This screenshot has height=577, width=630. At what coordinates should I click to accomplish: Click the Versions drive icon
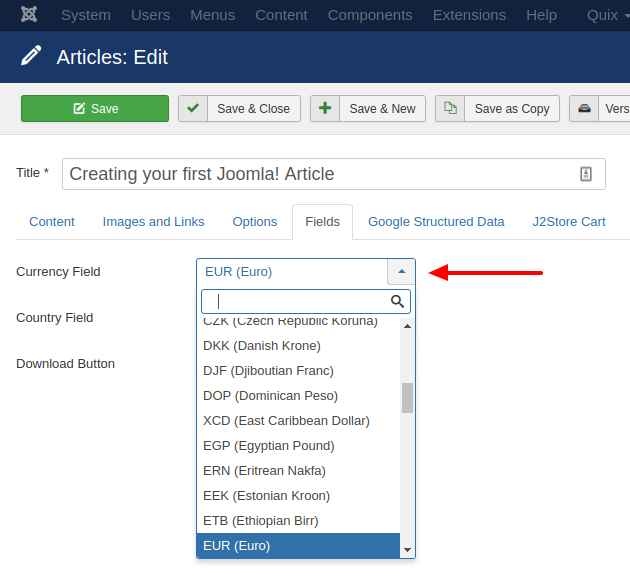coord(584,108)
